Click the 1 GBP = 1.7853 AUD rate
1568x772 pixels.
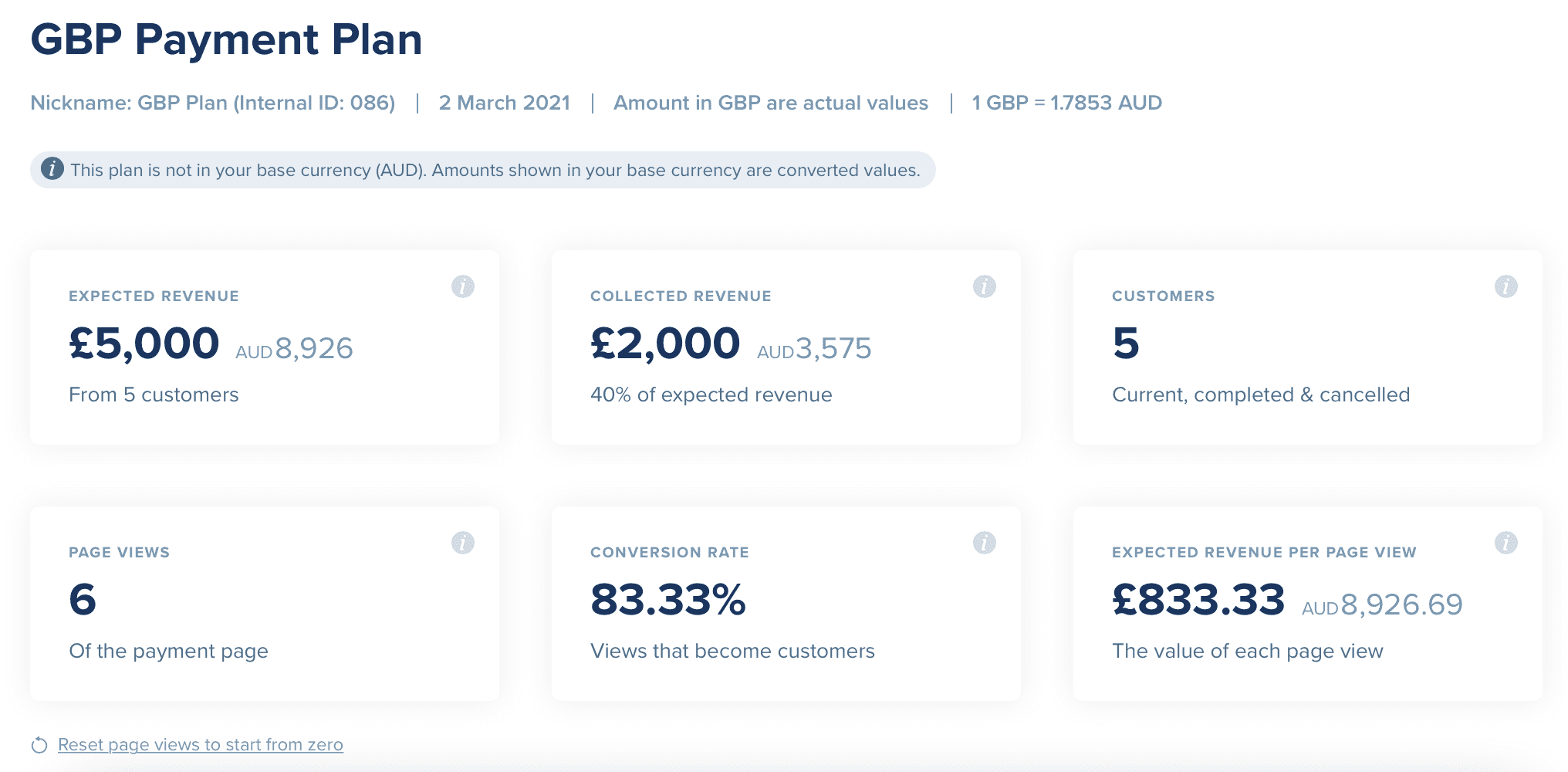pos(1066,103)
